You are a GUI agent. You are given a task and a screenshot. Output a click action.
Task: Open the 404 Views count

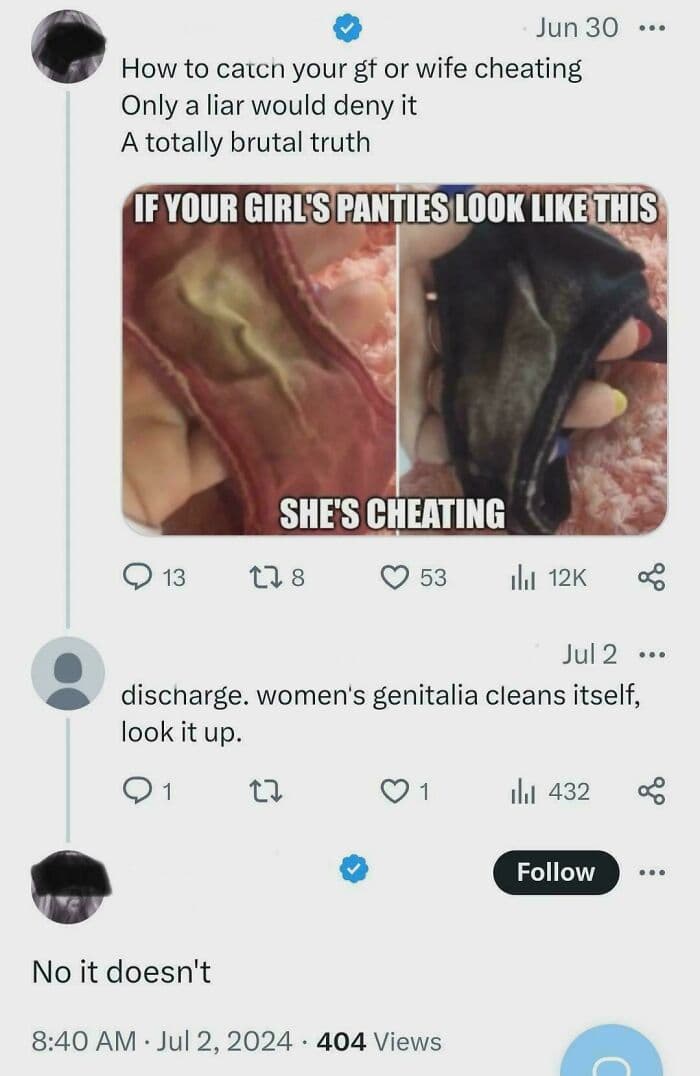379,1041
